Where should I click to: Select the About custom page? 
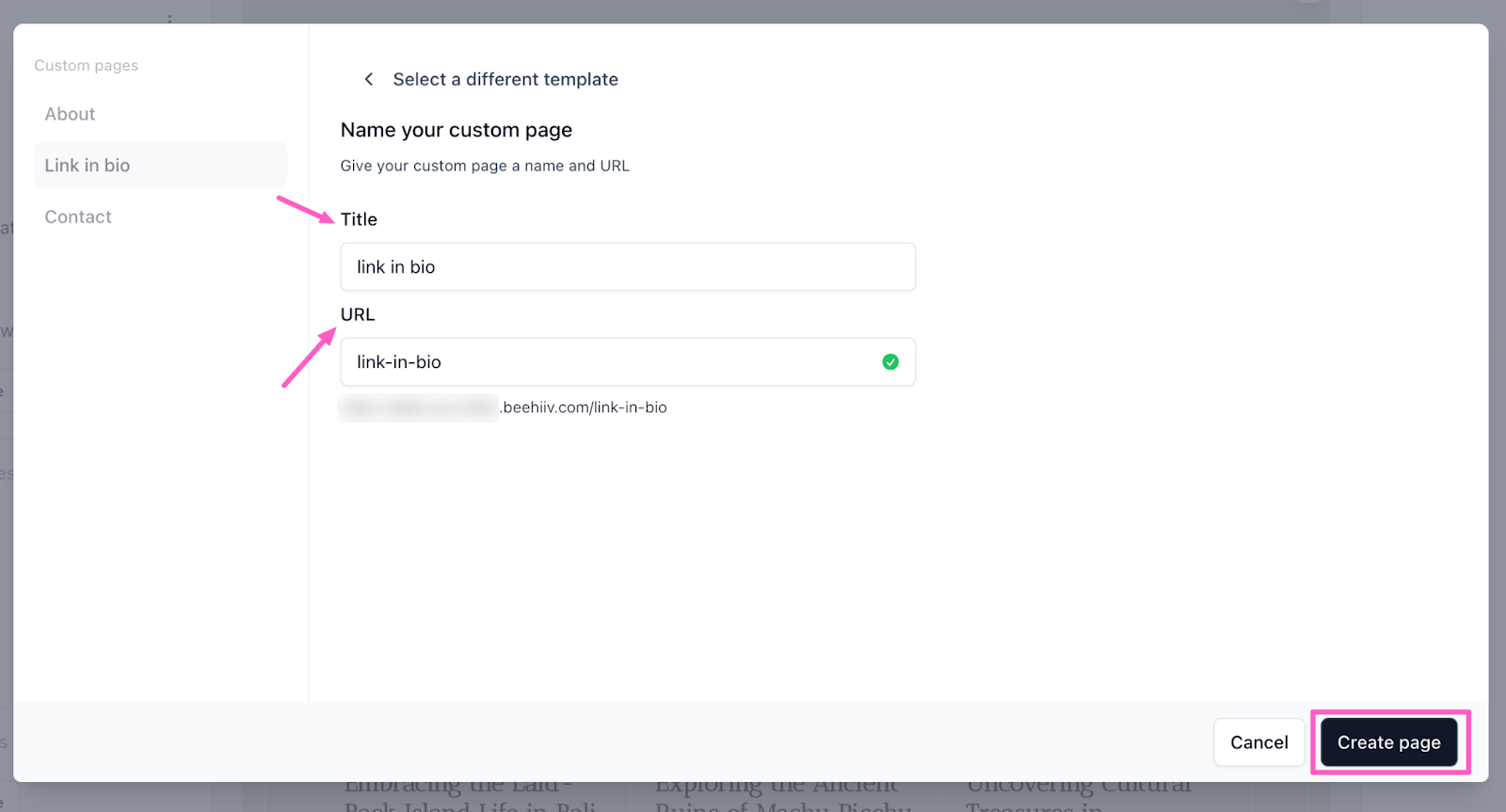coord(70,114)
